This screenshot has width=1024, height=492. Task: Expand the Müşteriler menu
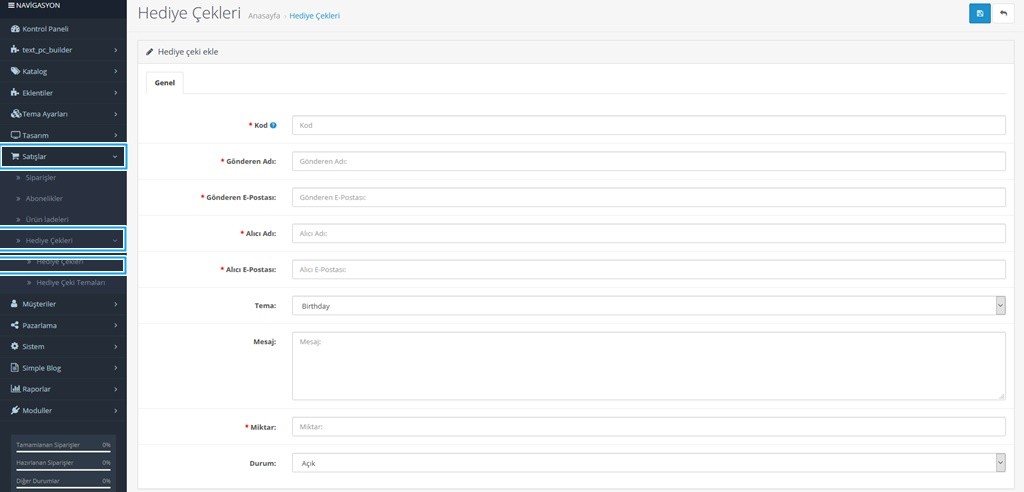point(63,304)
